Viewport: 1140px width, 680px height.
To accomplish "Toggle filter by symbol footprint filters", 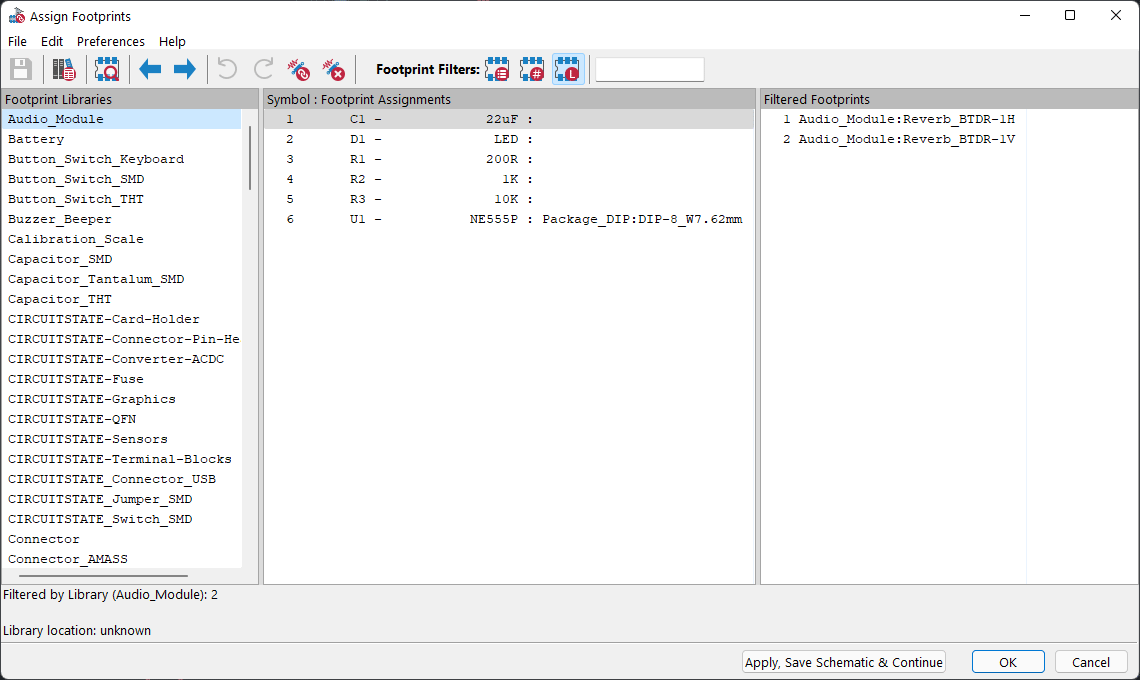I will 497,70.
